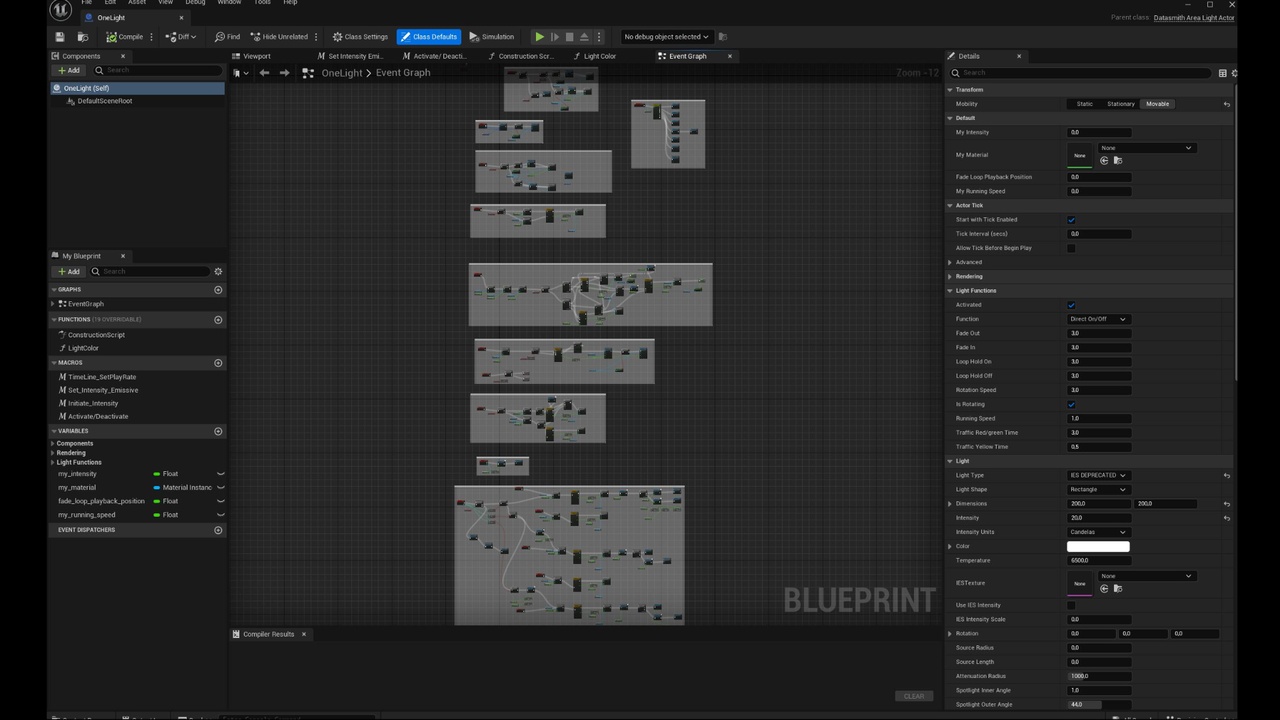Click the Compile button
This screenshot has height=720, width=1280.
tap(125, 37)
